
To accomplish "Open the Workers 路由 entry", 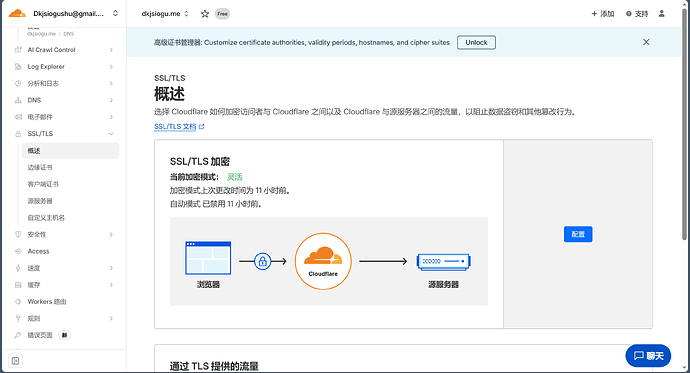I will coord(47,301).
